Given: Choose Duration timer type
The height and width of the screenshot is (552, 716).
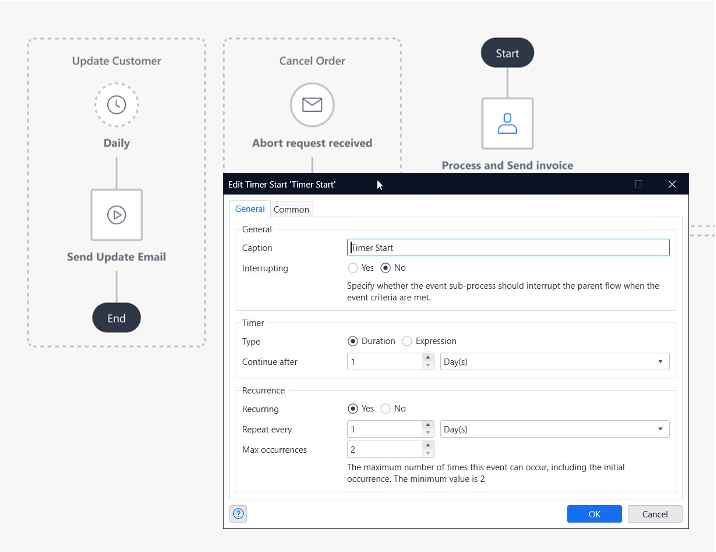Looking at the screenshot, I should (x=353, y=341).
